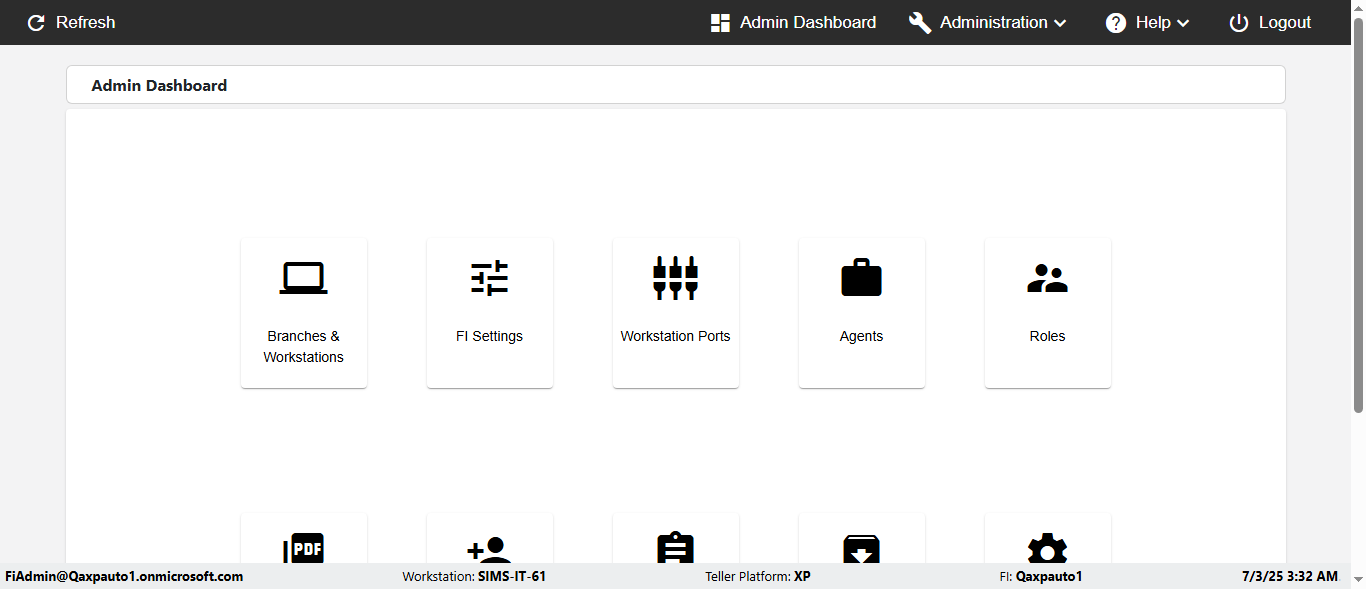The height and width of the screenshot is (589, 1366).
Task: Click the Workstation SIMS-IT-61 status text
Action: pos(474,576)
